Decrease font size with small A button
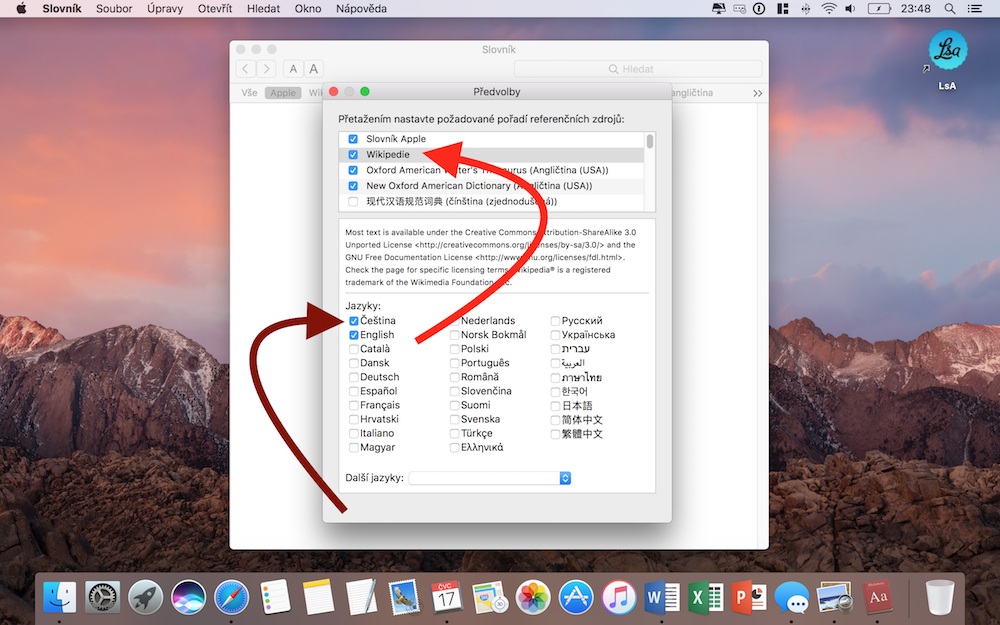 293,68
